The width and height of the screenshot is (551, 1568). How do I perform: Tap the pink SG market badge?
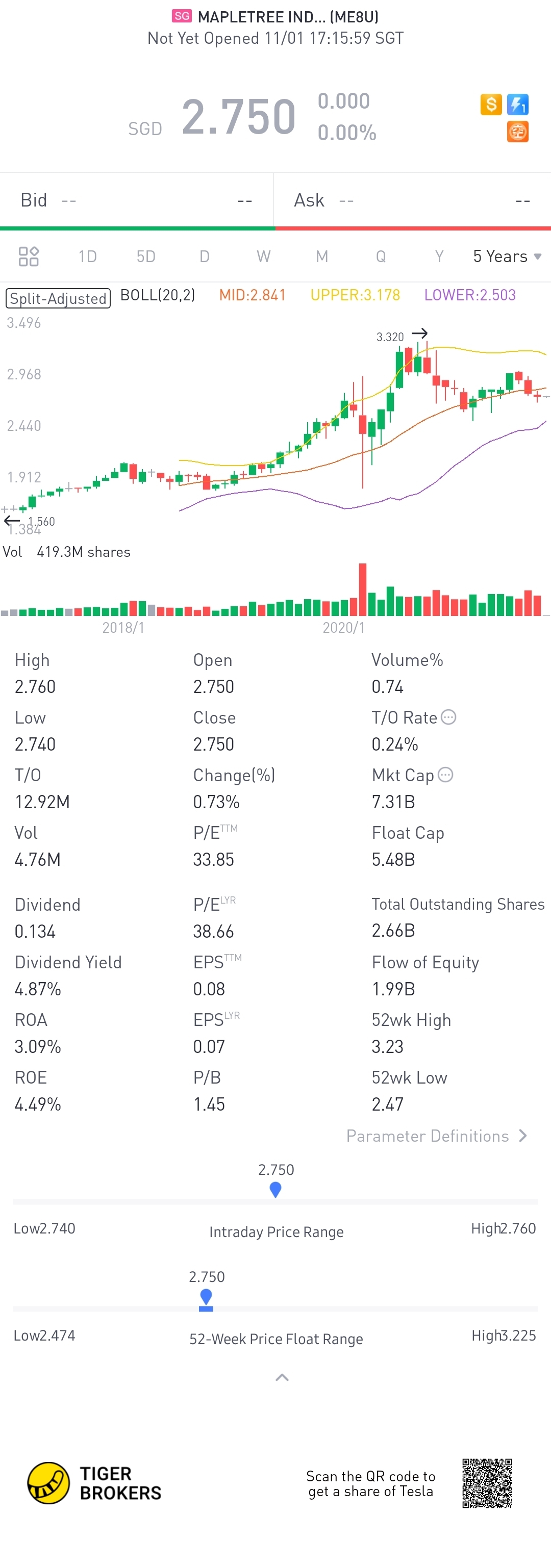click(182, 16)
